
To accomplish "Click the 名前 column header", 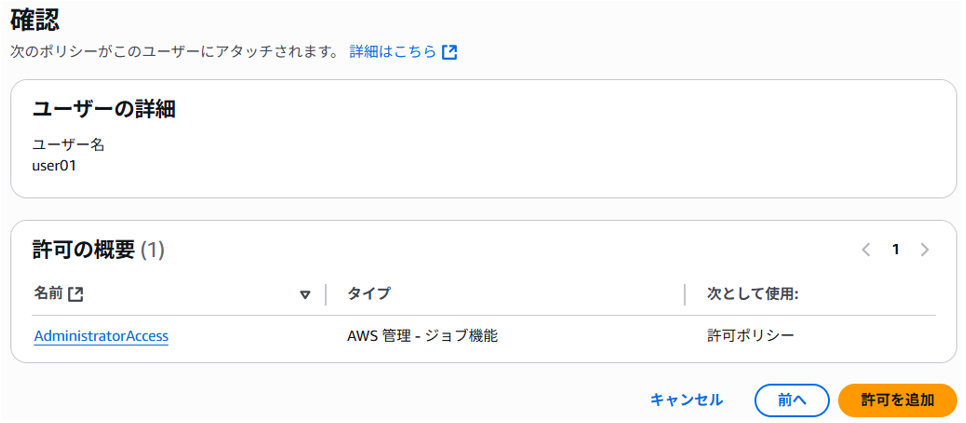I will coord(48,294).
